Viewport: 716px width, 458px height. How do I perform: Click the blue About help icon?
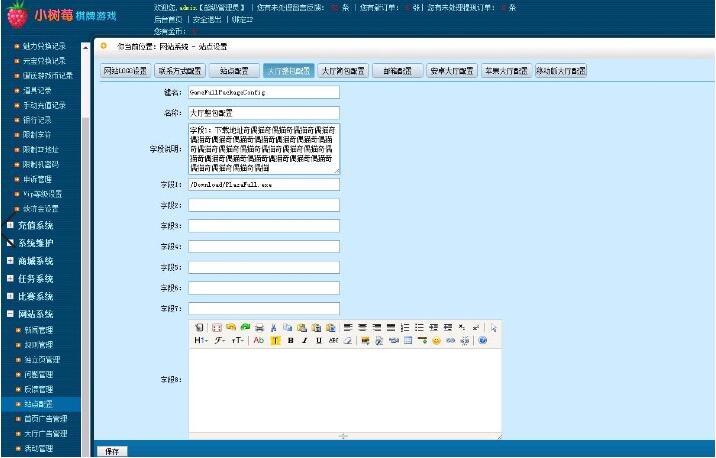point(483,341)
